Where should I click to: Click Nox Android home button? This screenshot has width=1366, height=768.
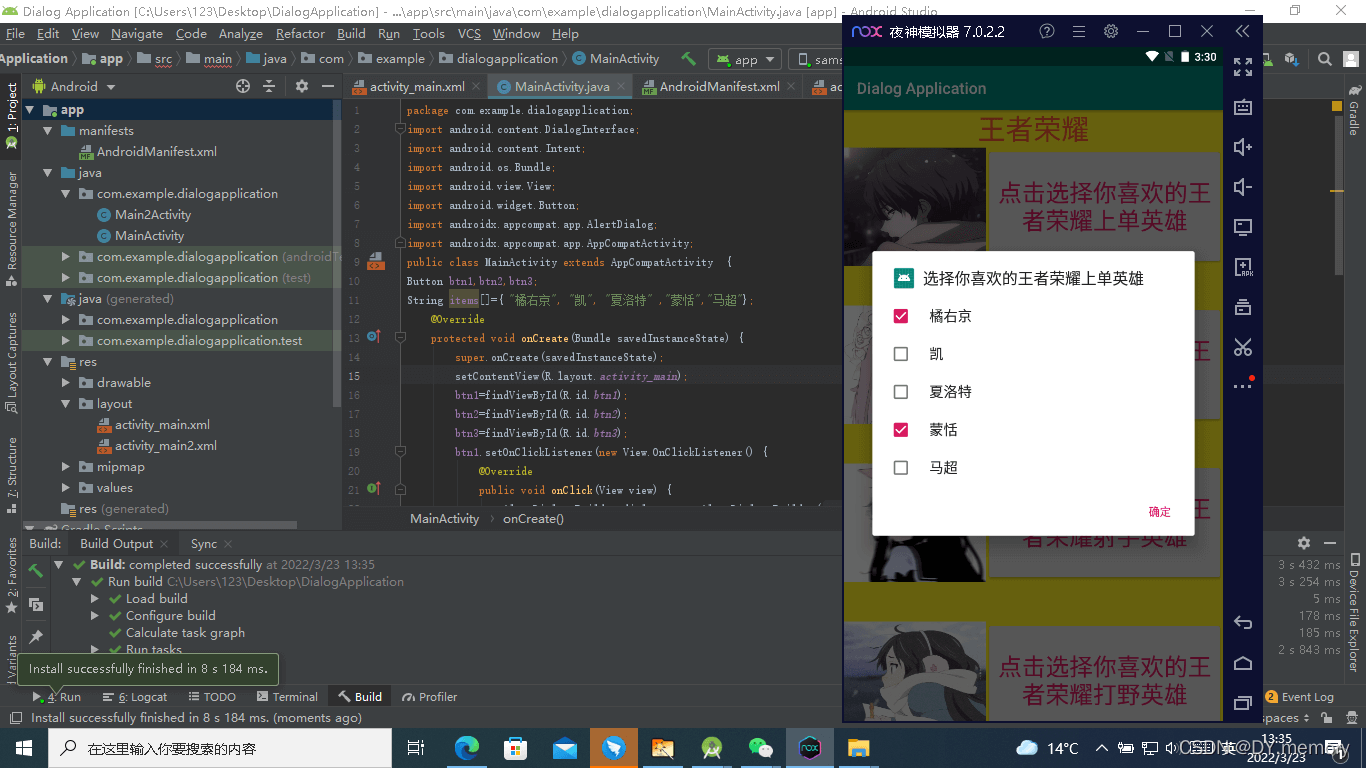[1243, 663]
